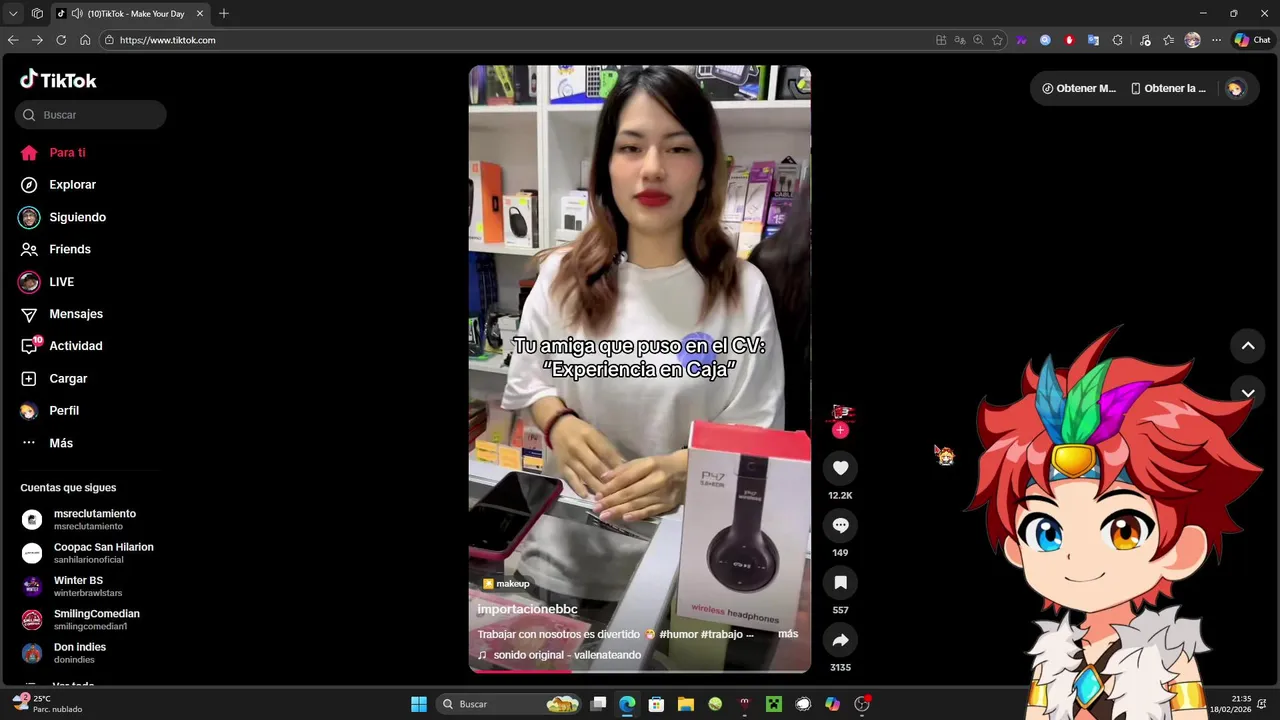Screen dimensions: 1280x720
Task: Save video with the bookmark icon
Action: (840, 583)
